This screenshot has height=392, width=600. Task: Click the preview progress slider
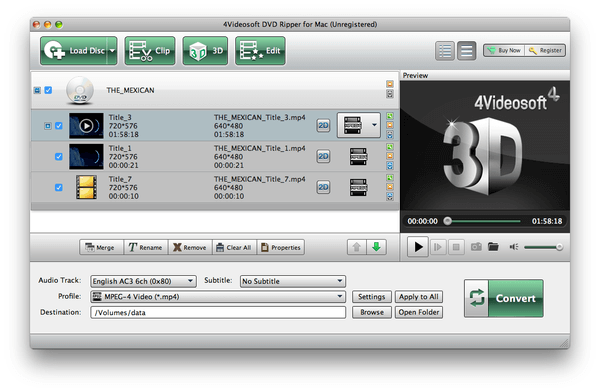(482, 221)
